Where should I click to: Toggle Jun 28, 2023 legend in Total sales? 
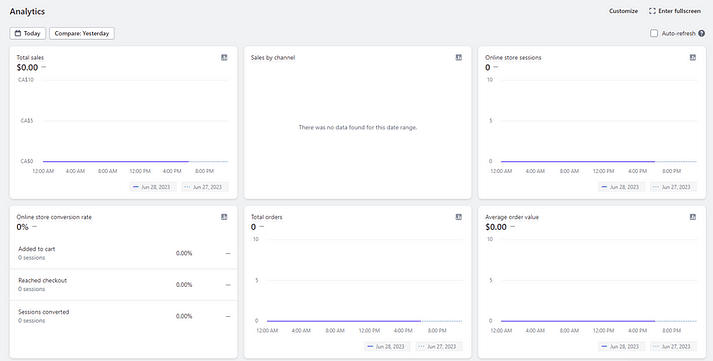pos(153,187)
